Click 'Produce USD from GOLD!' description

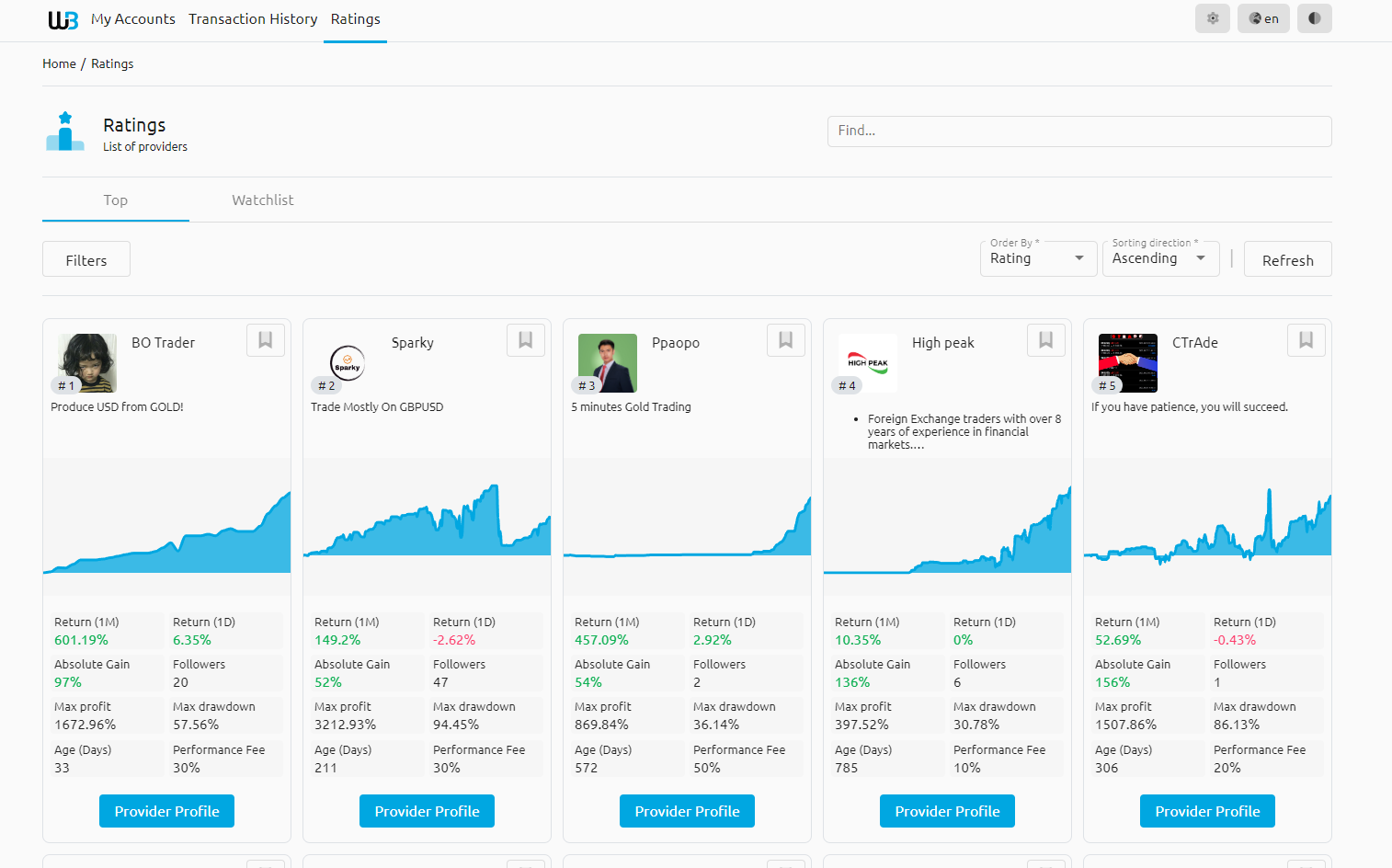pyautogui.click(x=117, y=407)
